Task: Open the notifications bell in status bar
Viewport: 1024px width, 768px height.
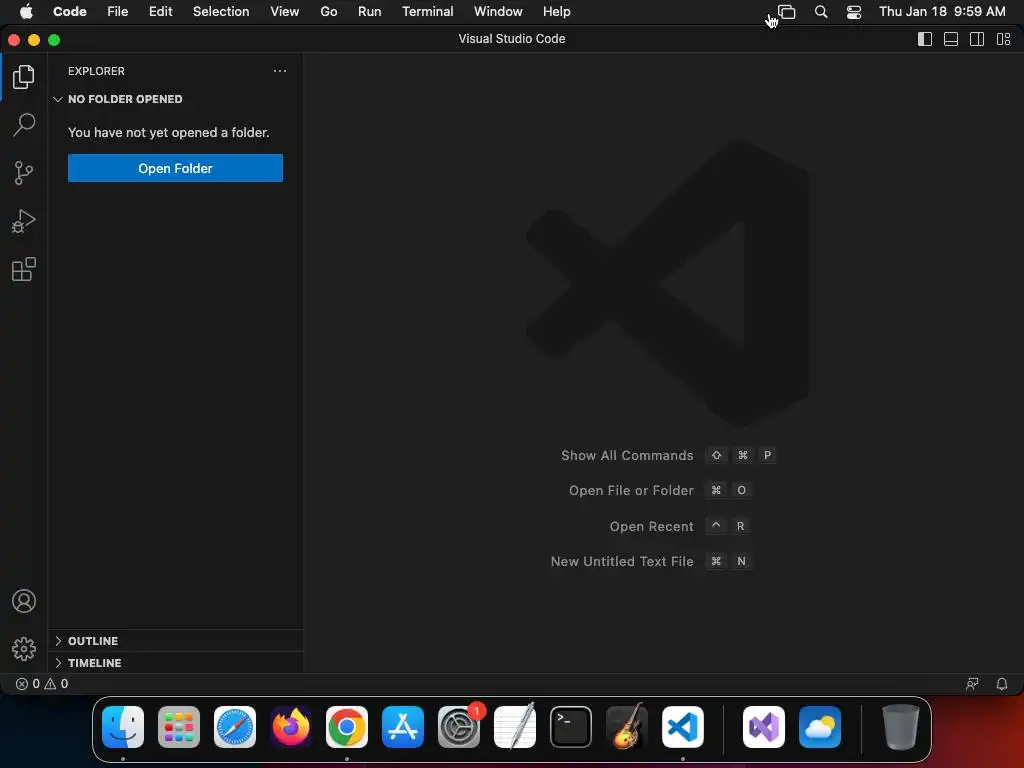Action: coord(1002,684)
